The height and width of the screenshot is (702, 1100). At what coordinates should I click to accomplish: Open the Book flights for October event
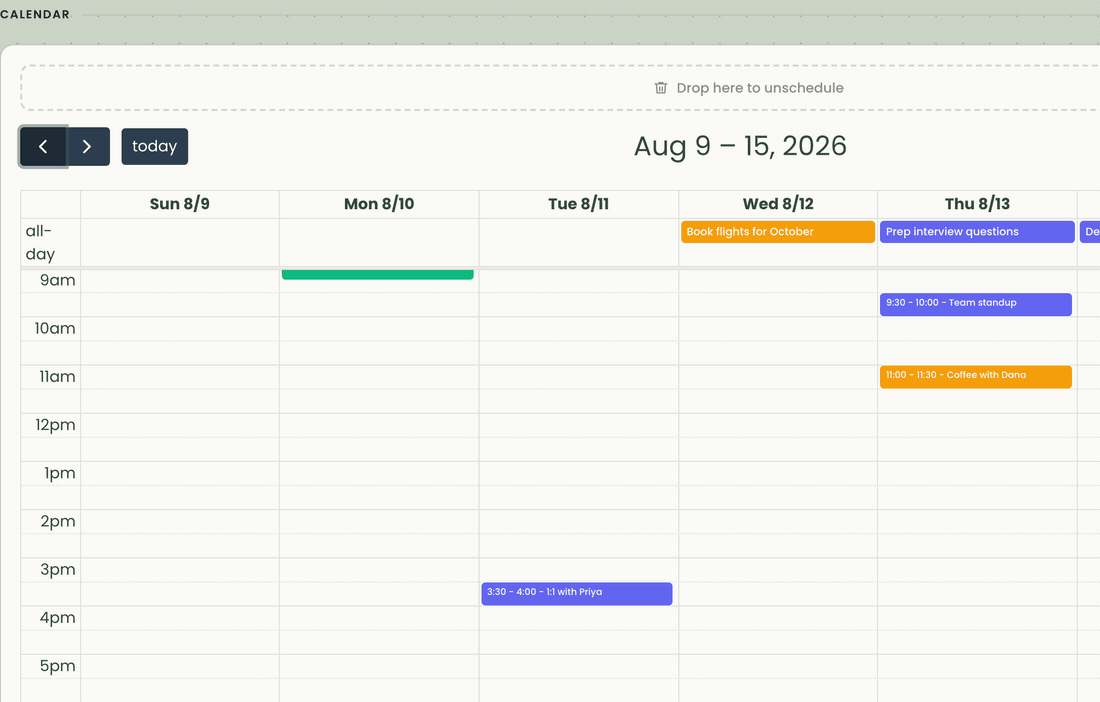pyautogui.click(x=777, y=232)
